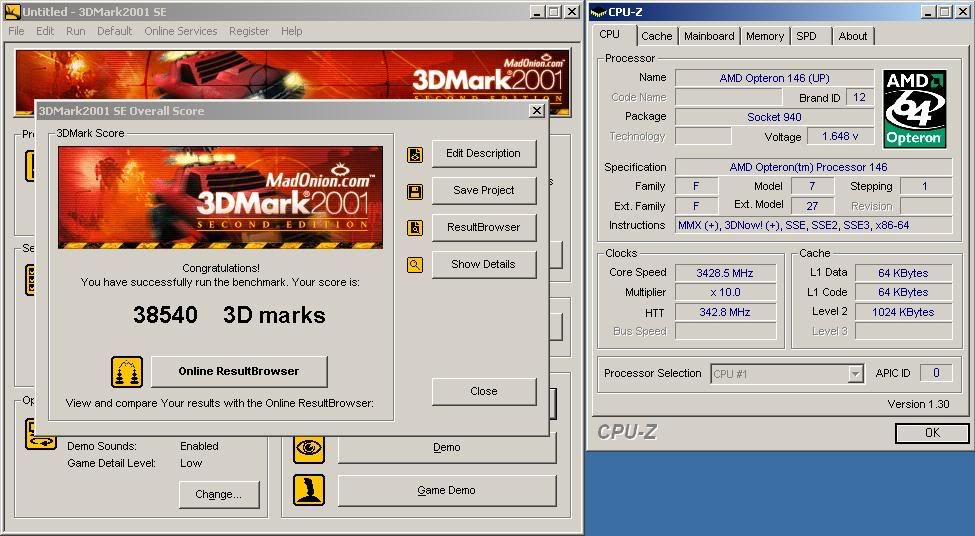This screenshot has height=536, width=975.
Task: Switch to the Mainboard tab in CPU-Z
Action: 709,36
